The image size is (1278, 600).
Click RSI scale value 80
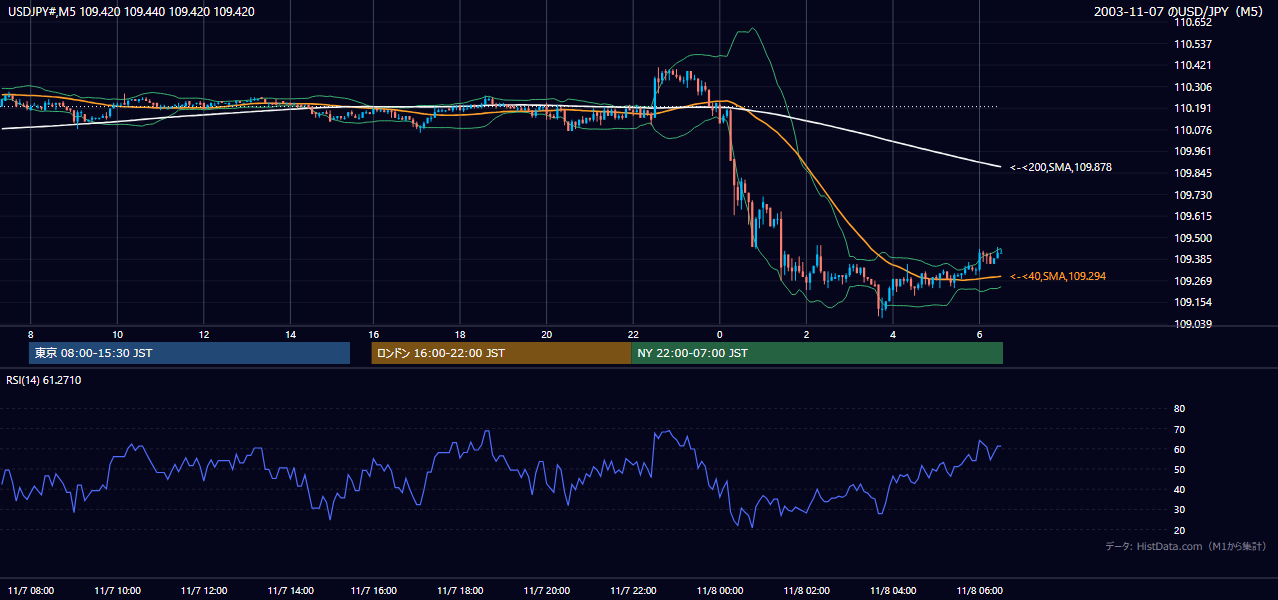(1180, 409)
